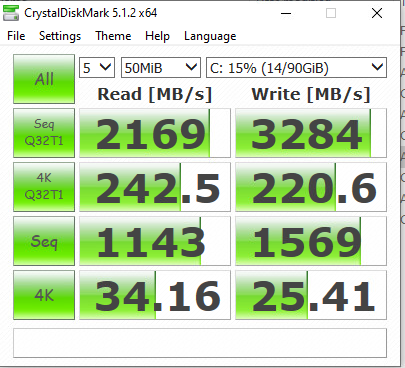Minimize the CrystalDiskMark window
This screenshot has width=405, height=368.
click(x=286, y=13)
